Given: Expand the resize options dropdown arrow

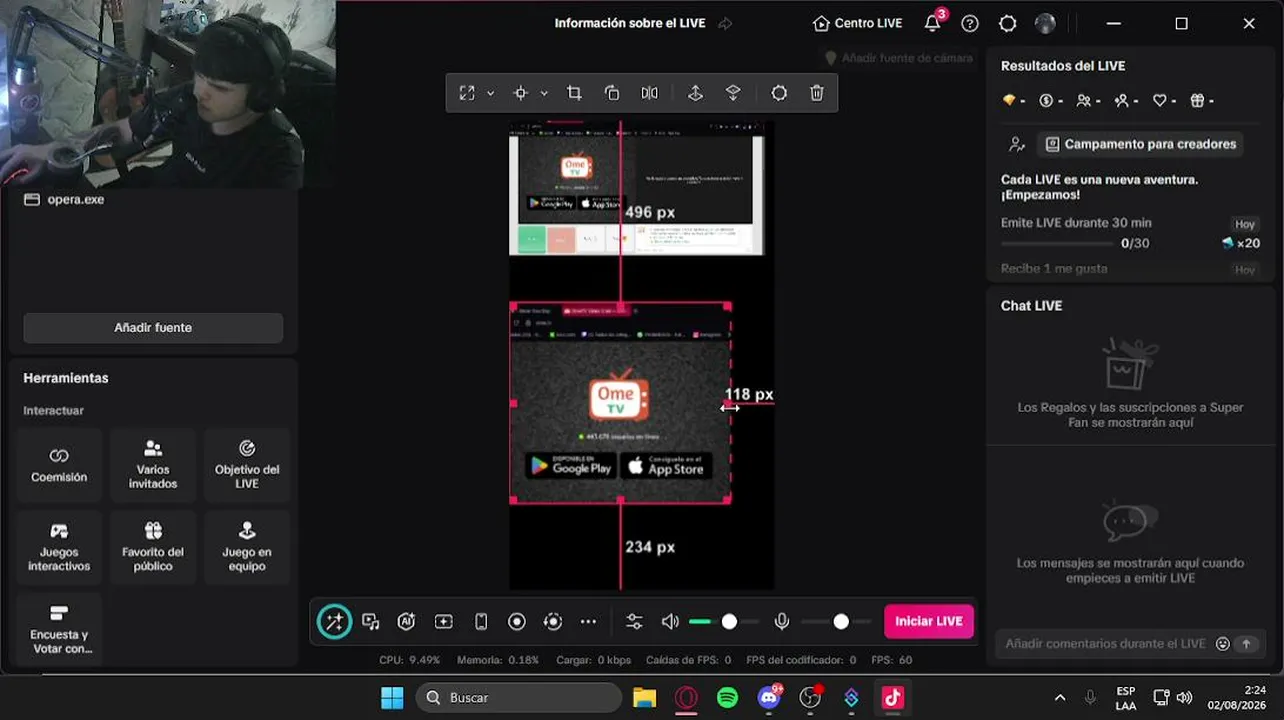Looking at the screenshot, I should (x=490, y=93).
